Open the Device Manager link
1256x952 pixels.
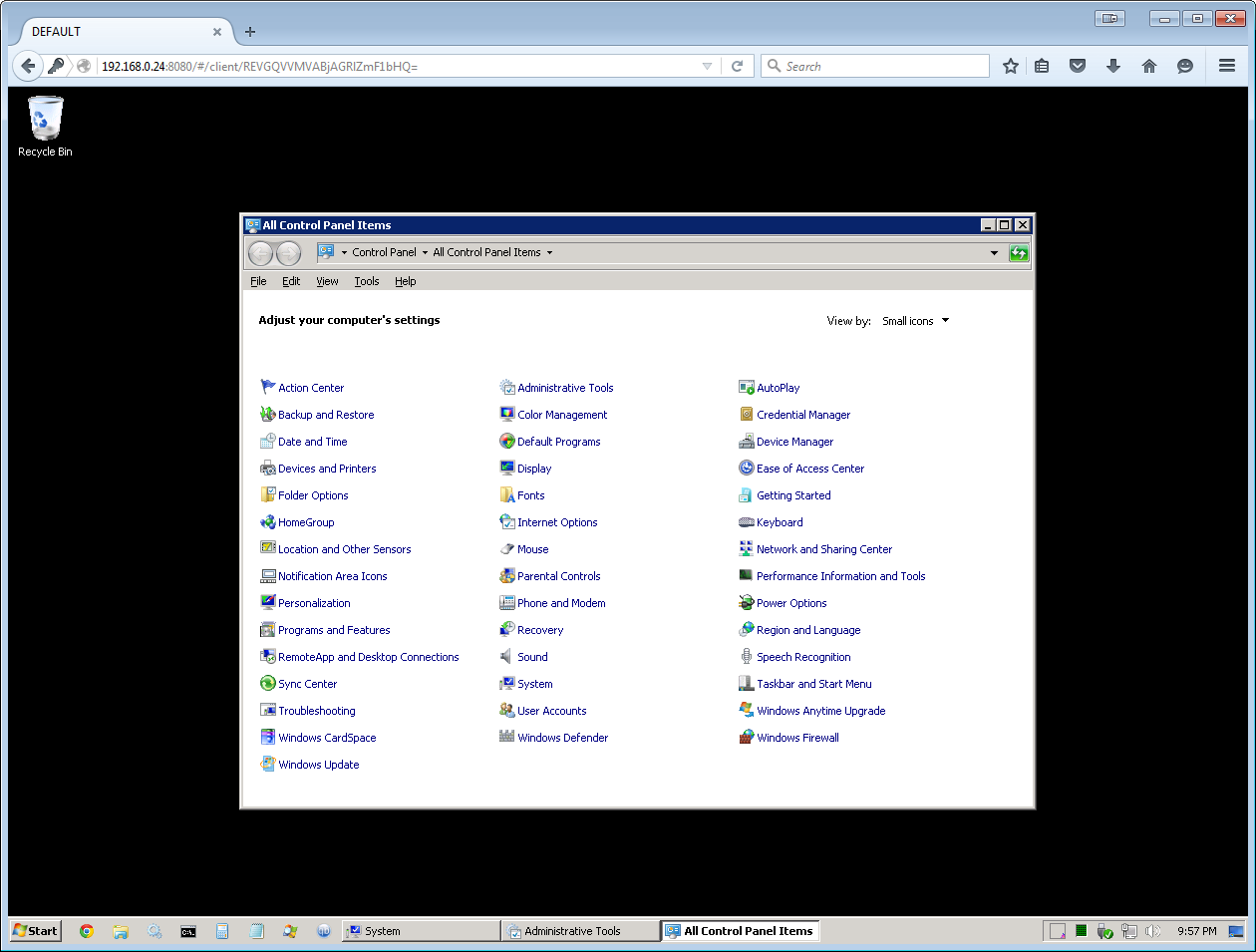tap(794, 442)
